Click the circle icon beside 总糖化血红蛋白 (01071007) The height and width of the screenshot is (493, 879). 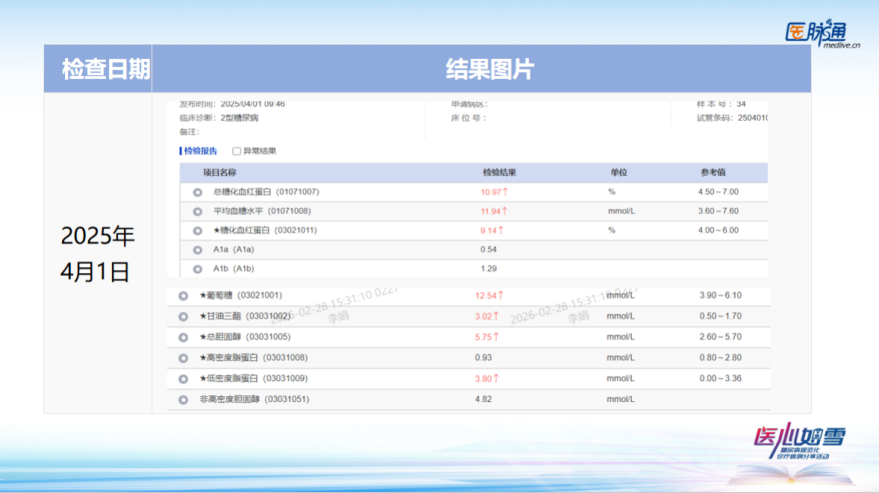[x=197, y=192]
